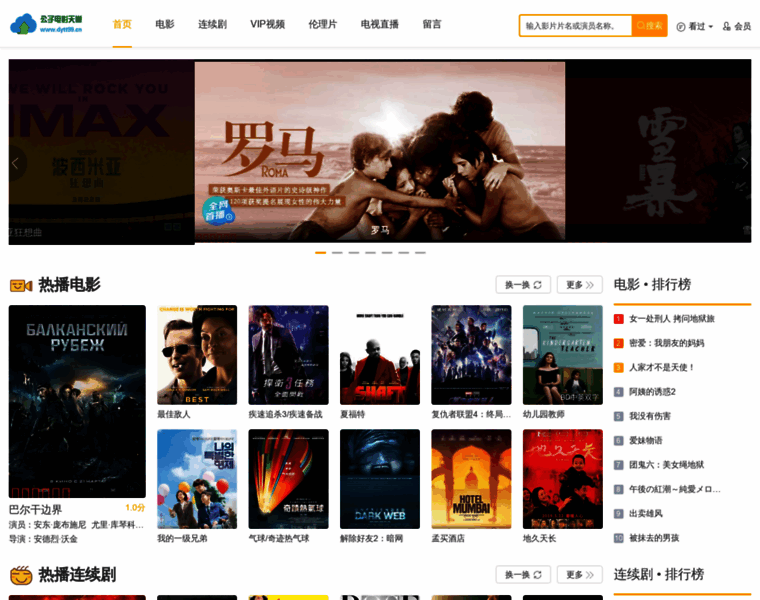760x600 pixels.
Task: Select the last carousel indicator dash
Action: 420,253
